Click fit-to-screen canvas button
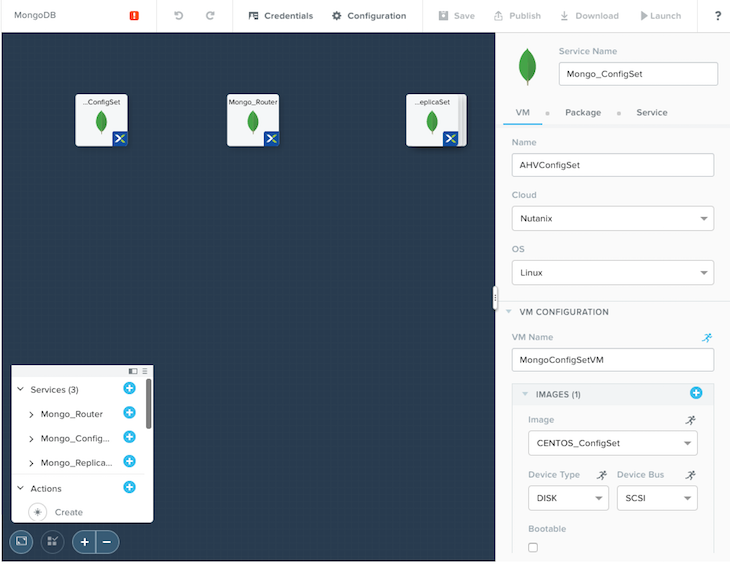This screenshot has height=564, width=730. [x=21, y=542]
